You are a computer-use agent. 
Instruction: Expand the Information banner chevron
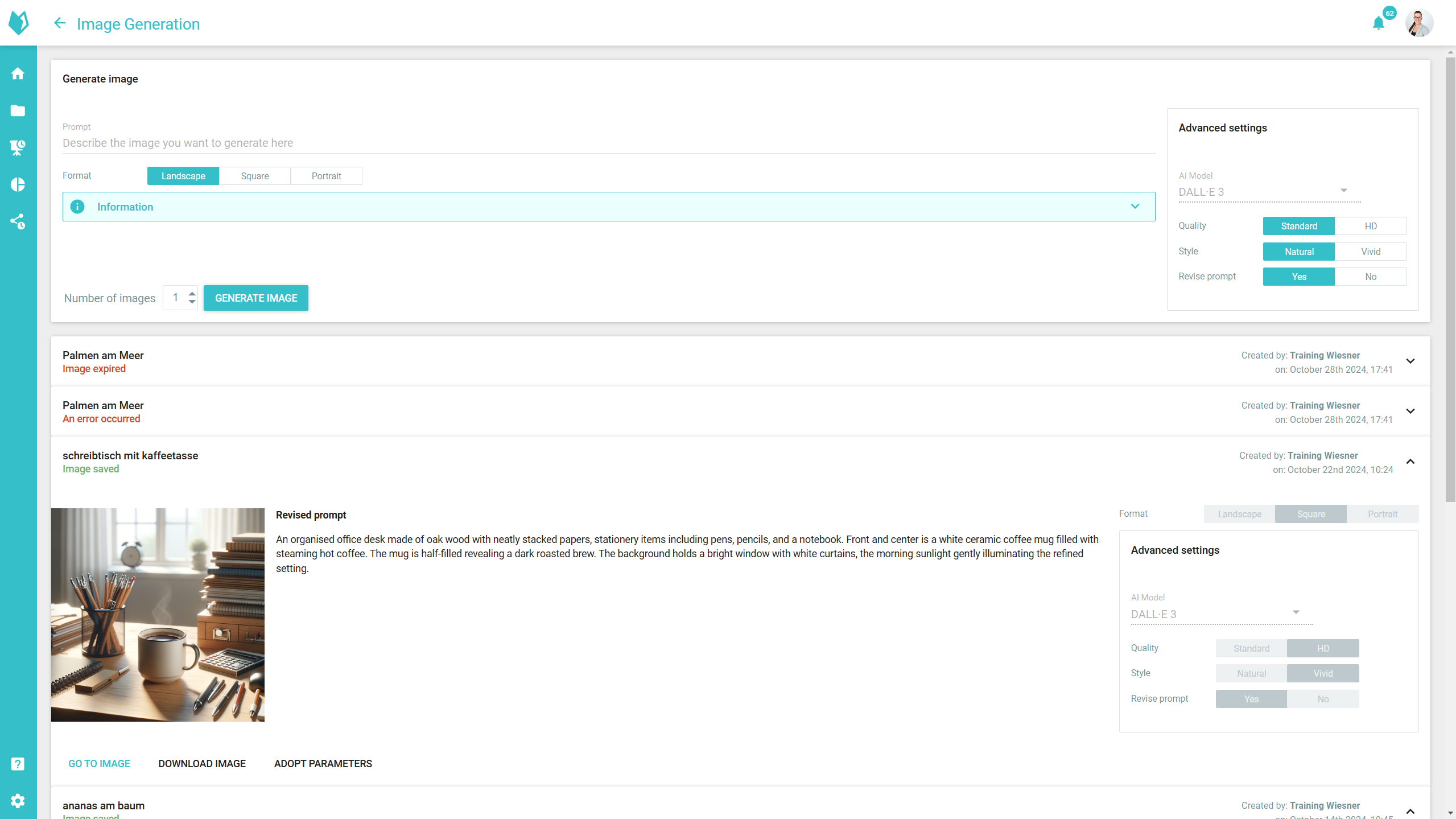(1135, 207)
